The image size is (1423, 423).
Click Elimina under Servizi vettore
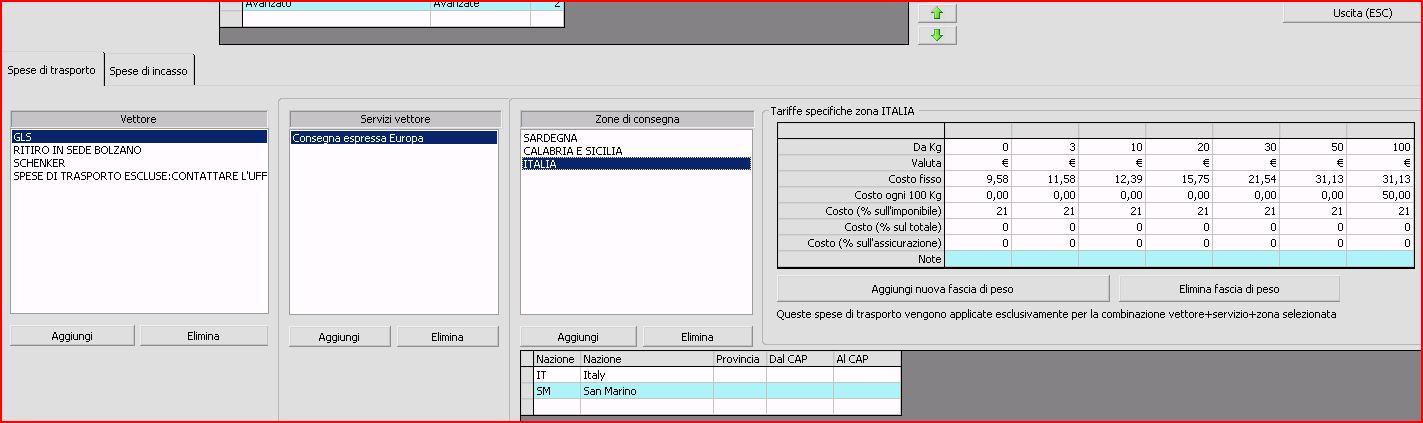(447, 337)
